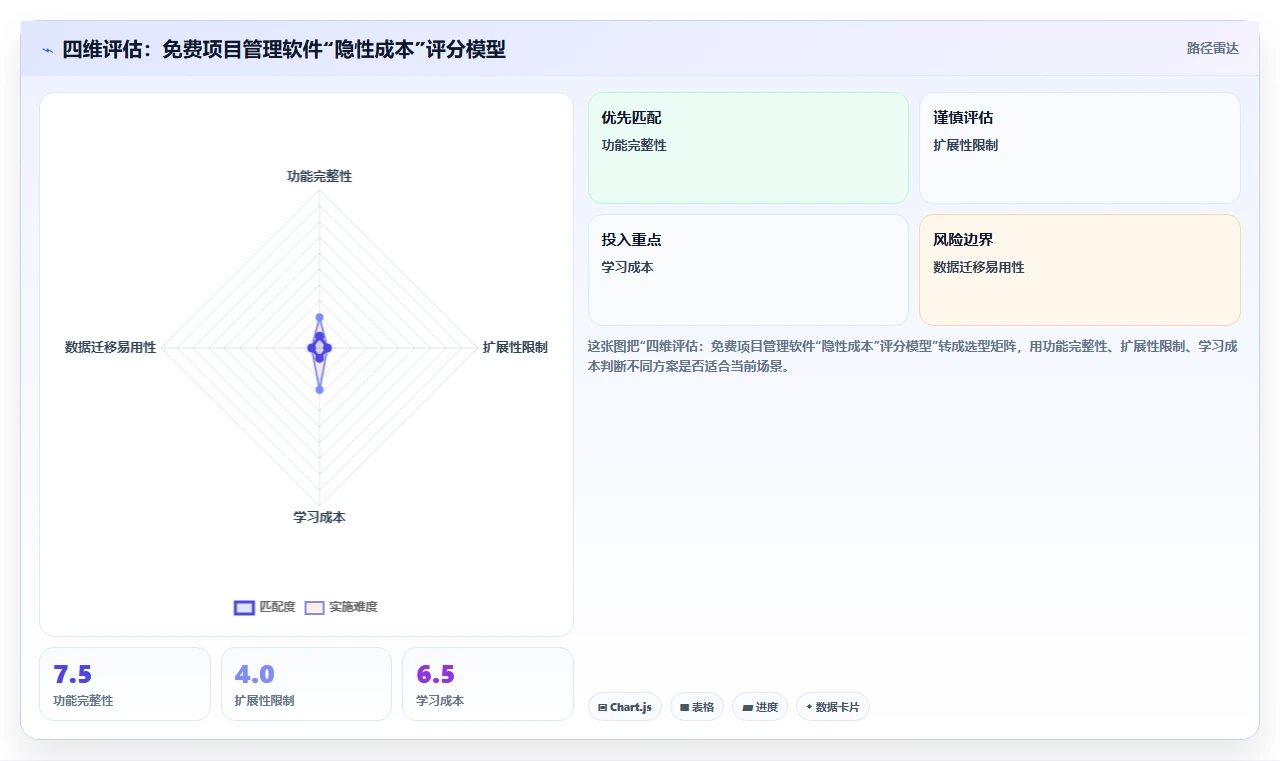Click the radar axis label 扩展性限制
The height and width of the screenshot is (761, 1280).
coord(515,347)
